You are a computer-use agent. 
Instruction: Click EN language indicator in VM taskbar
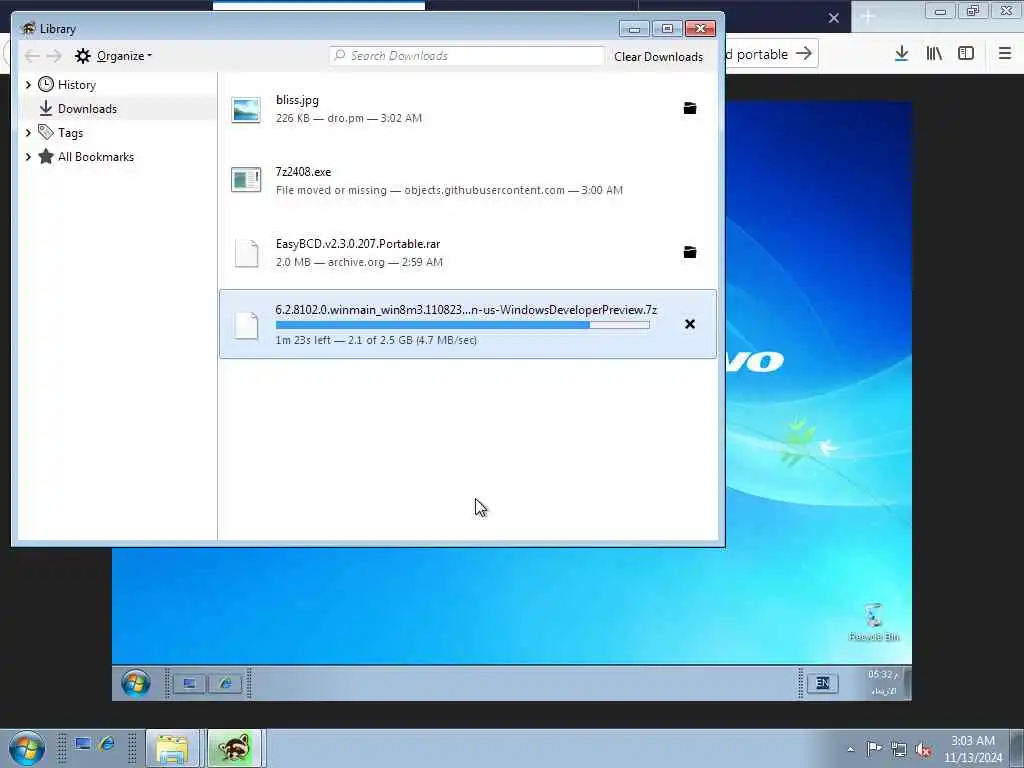coord(823,683)
